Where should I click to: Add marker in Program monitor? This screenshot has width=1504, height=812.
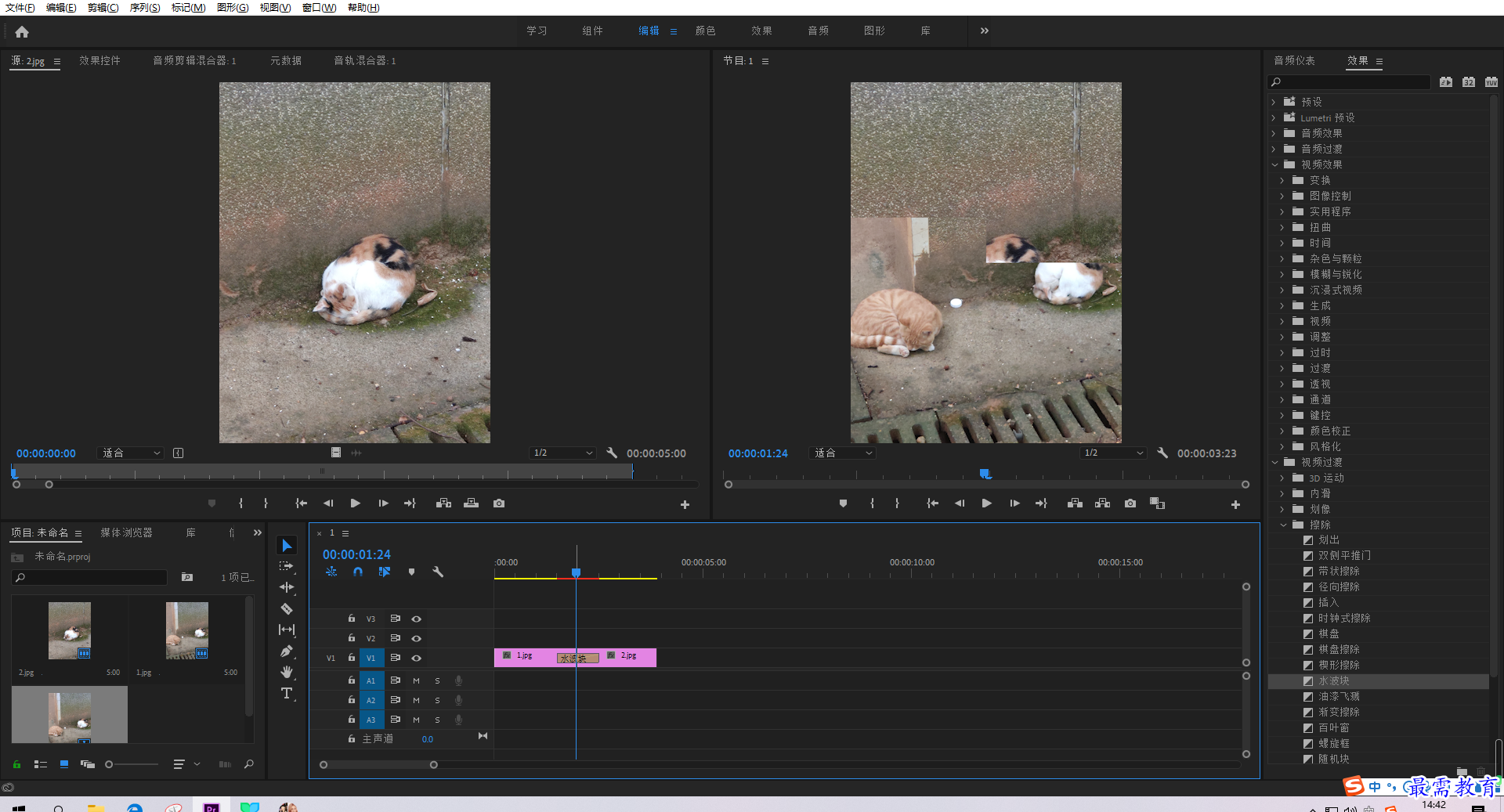click(x=843, y=503)
